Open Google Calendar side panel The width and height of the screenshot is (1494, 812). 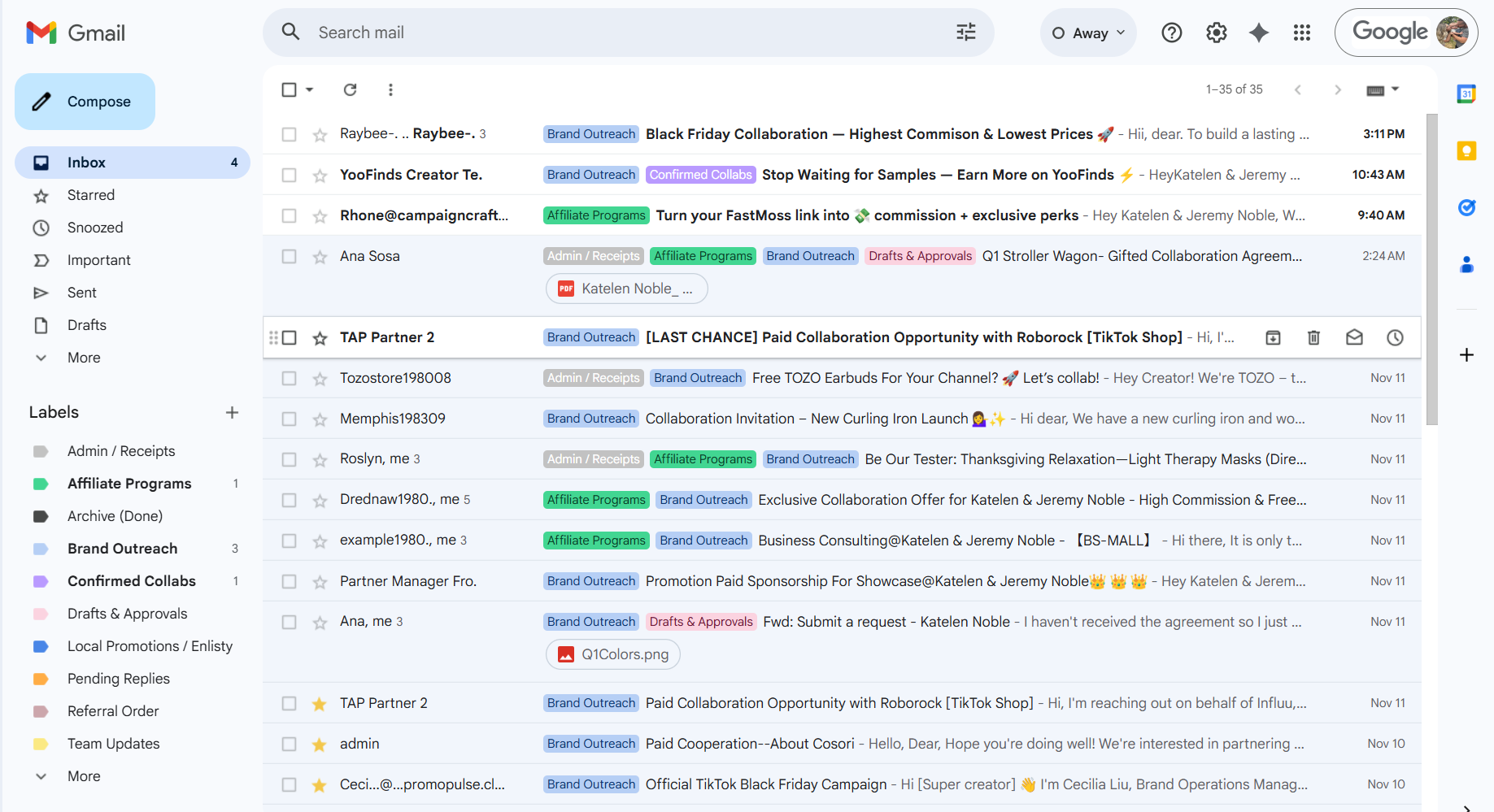click(x=1466, y=93)
